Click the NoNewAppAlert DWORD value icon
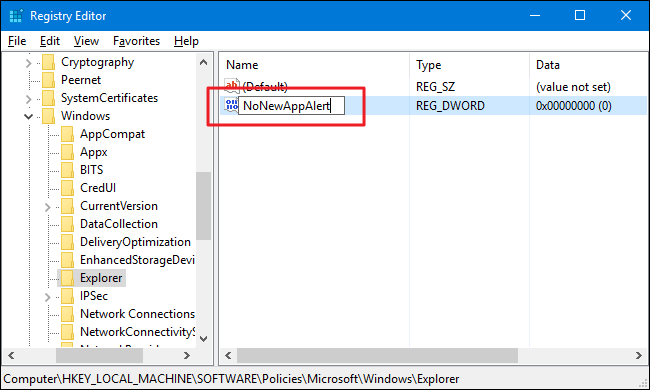 231,105
